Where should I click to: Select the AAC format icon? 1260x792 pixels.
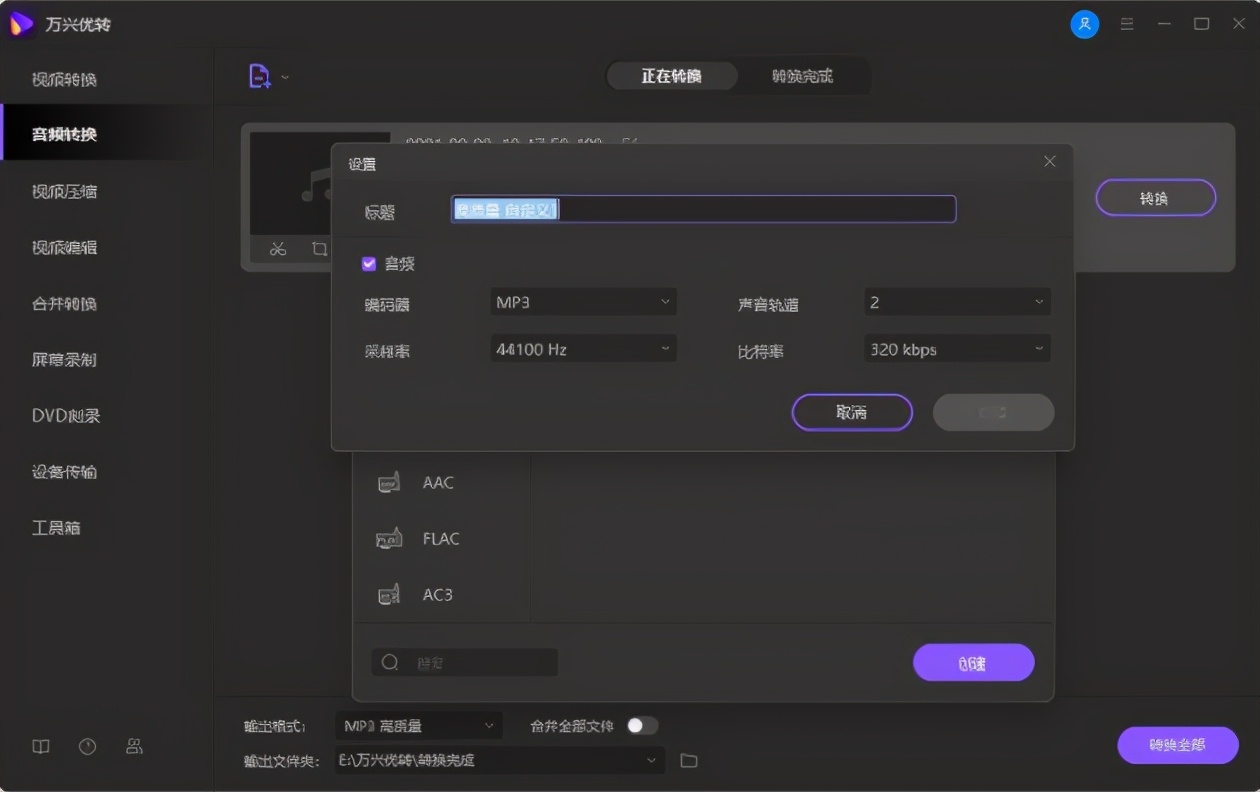(x=389, y=483)
